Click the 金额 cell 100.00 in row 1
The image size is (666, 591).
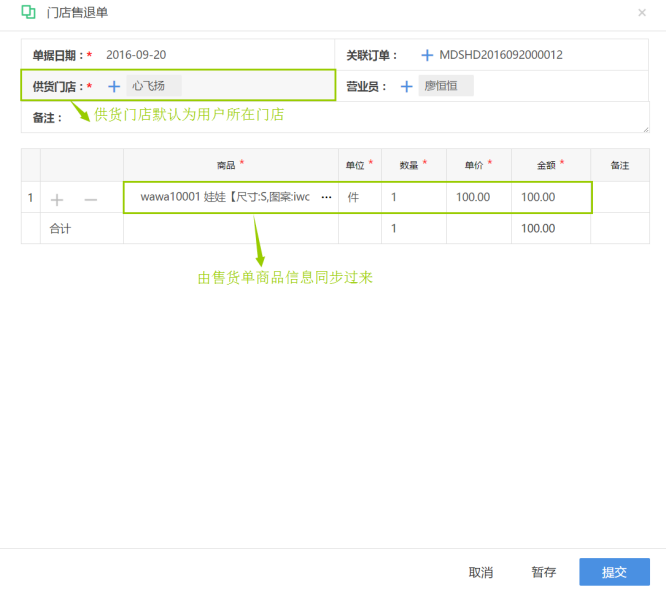coord(550,197)
